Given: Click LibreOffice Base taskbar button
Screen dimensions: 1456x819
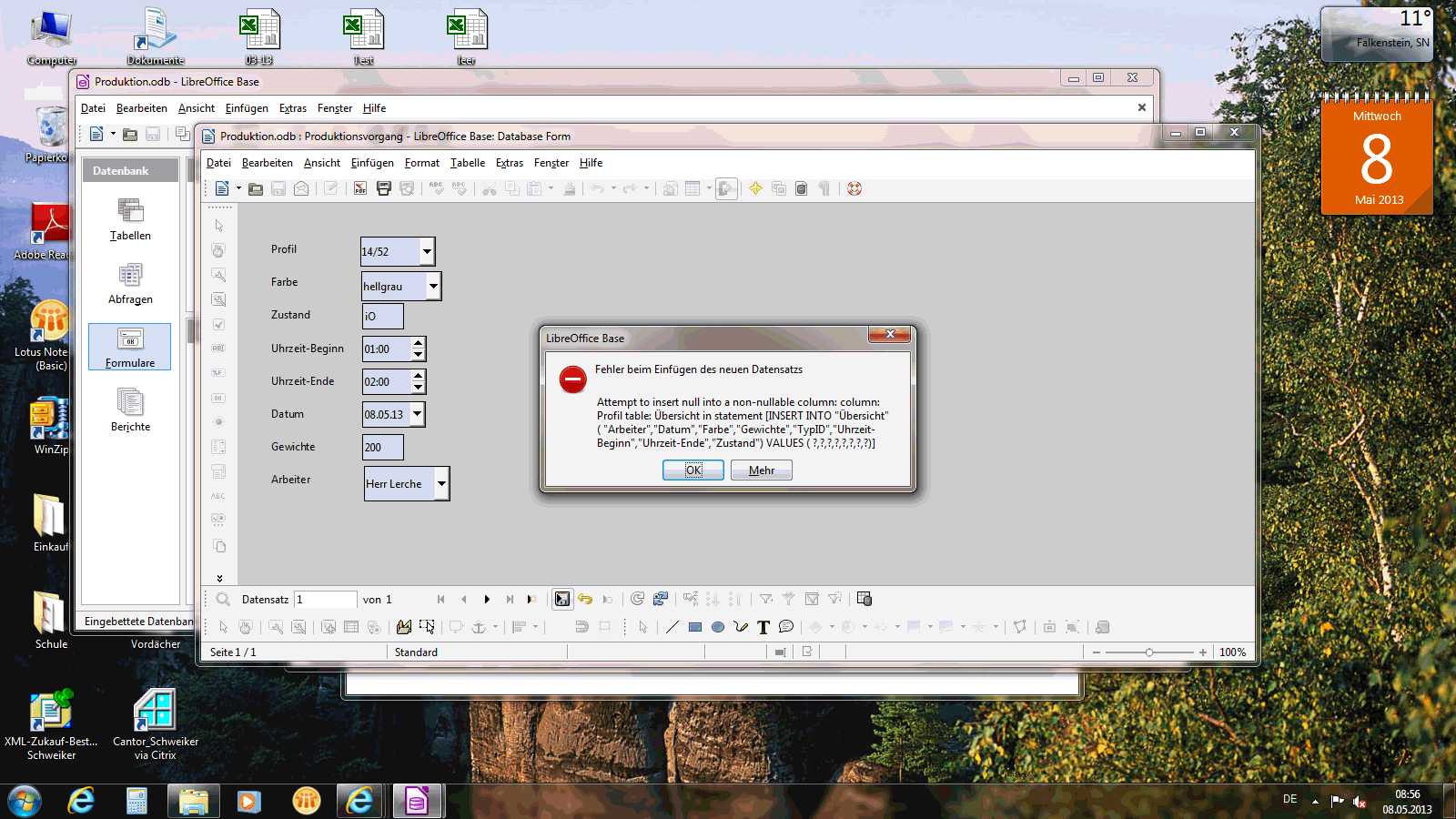Looking at the screenshot, I should [417, 801].
